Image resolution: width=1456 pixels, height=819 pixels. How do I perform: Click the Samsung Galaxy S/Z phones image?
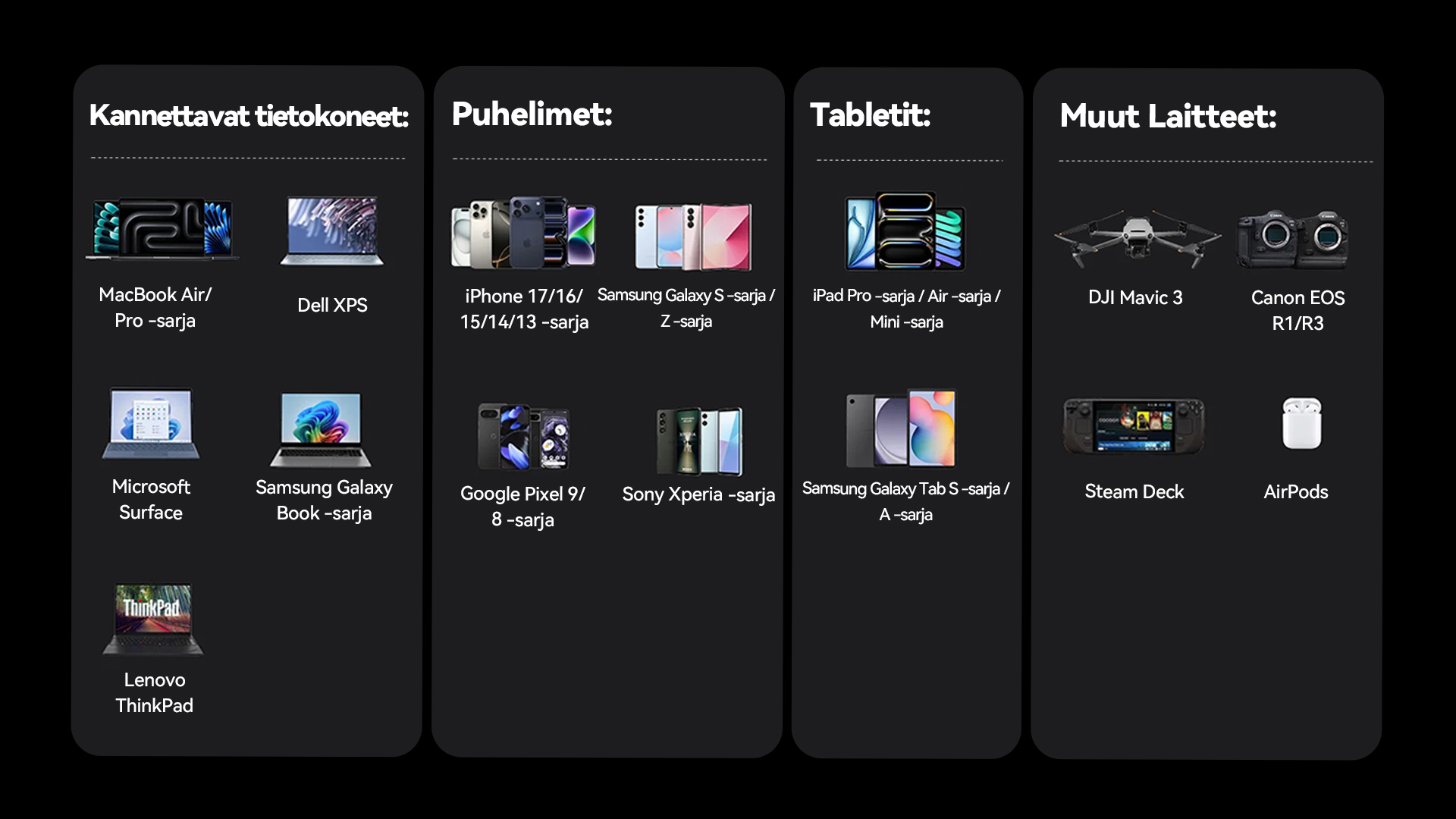click(x=693, y=237)
